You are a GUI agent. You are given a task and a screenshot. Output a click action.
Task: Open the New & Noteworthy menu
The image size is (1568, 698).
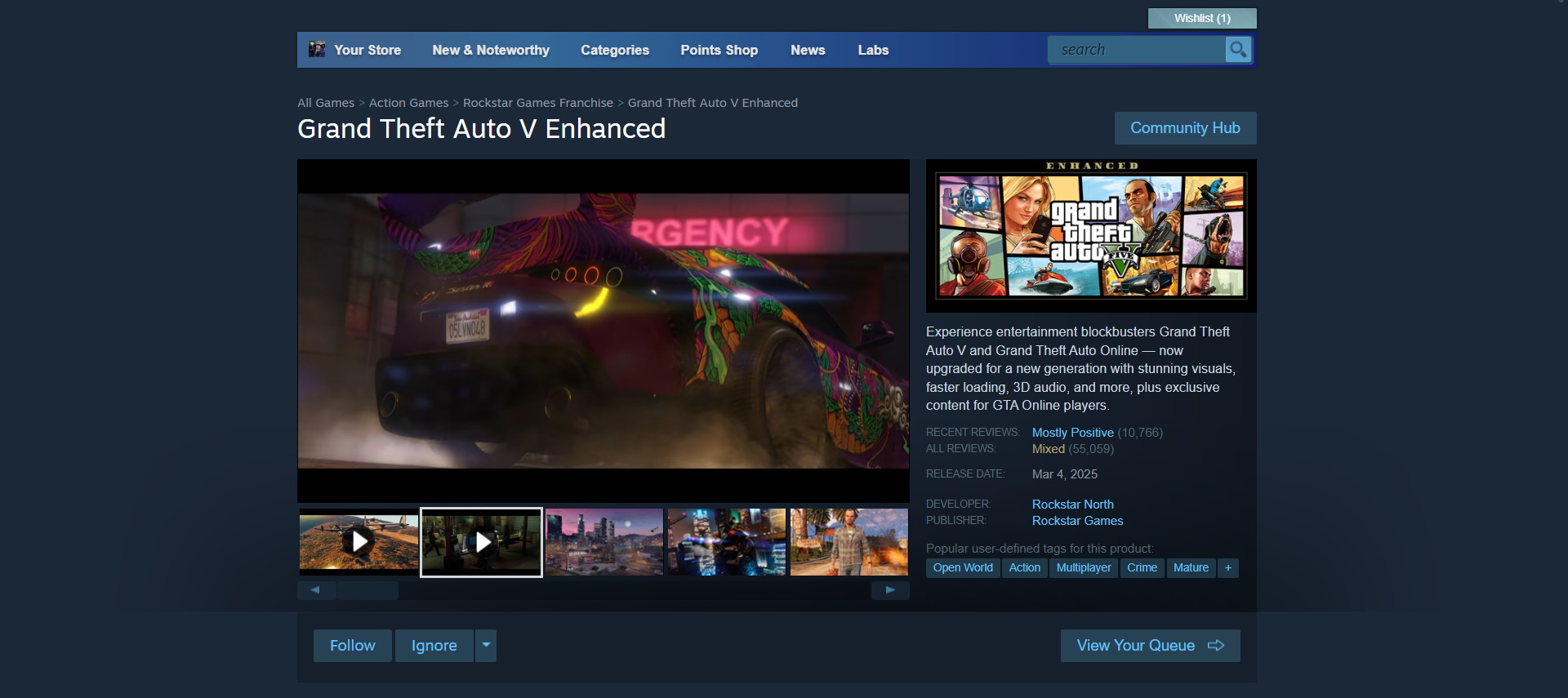pos(490,51)
